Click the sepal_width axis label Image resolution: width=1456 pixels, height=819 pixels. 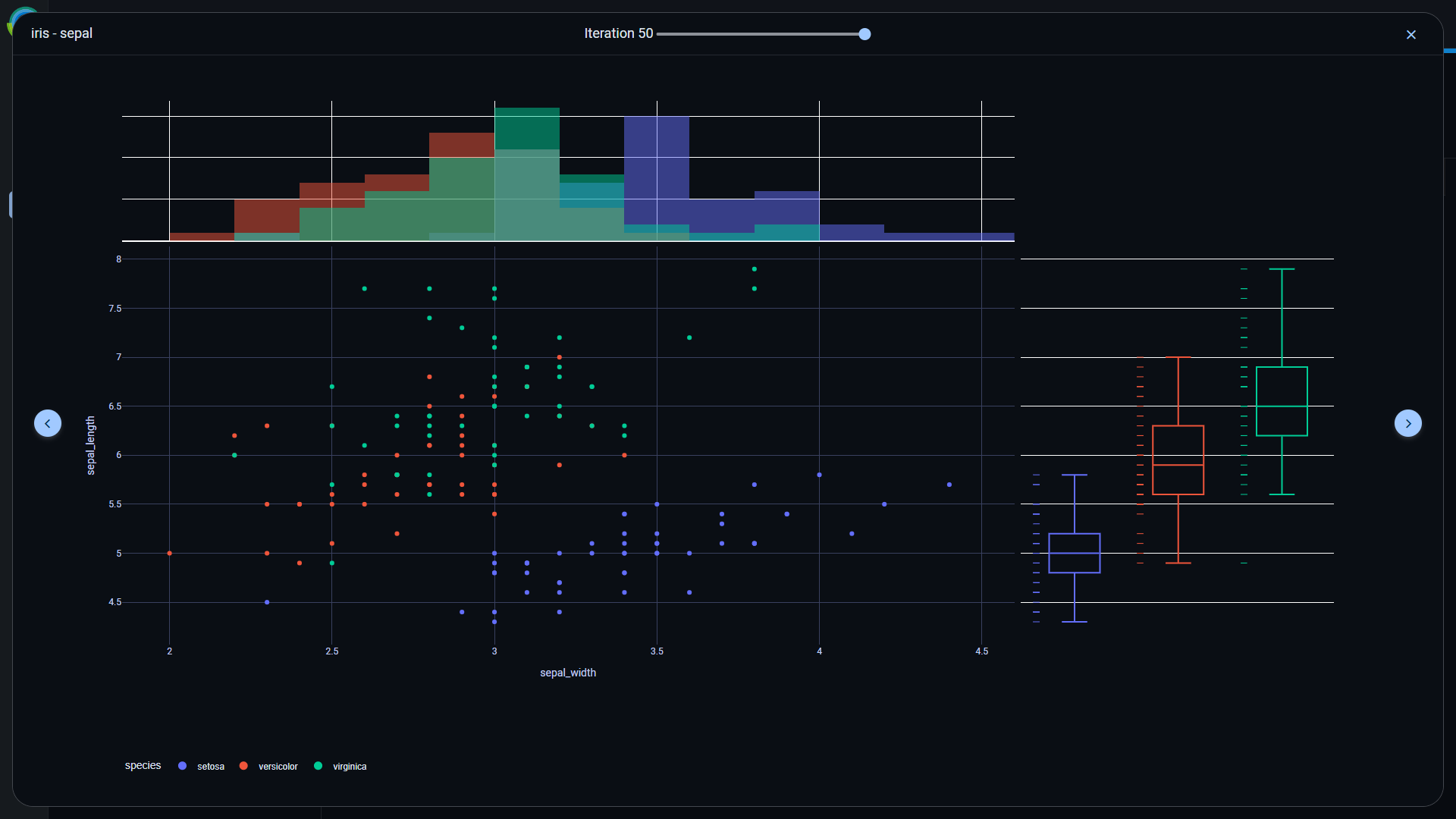(x=567, y=673)
